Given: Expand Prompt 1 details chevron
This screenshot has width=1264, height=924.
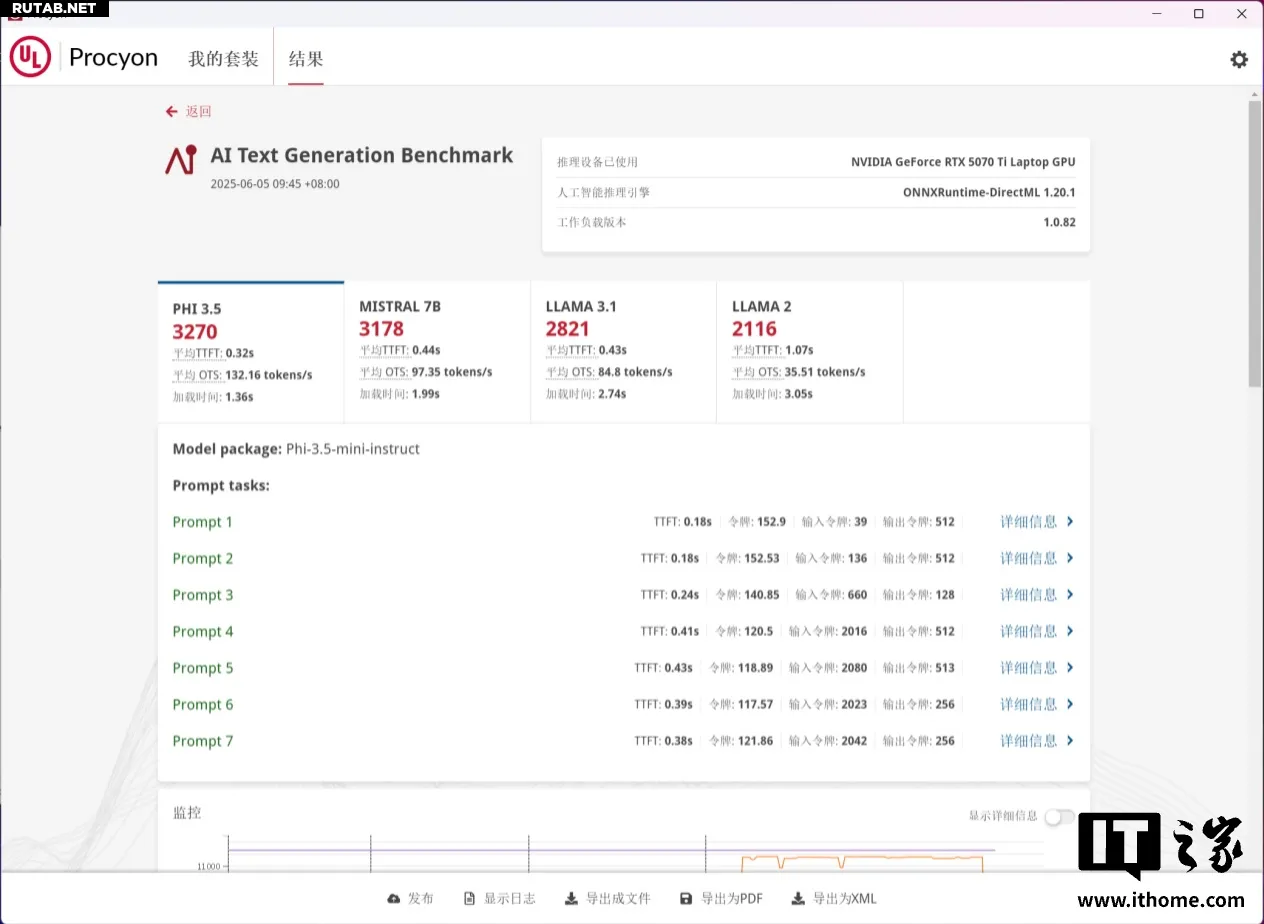Looking at the screenshot, I should (1070, 522).
